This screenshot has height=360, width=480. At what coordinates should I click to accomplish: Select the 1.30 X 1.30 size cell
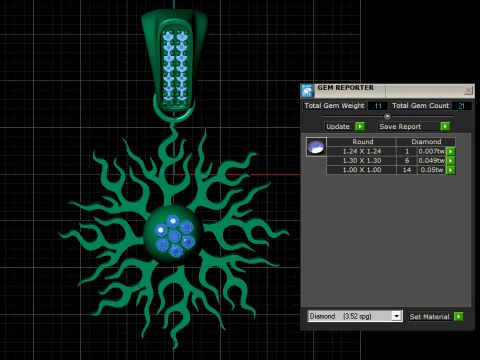click(x=362, y=161)
